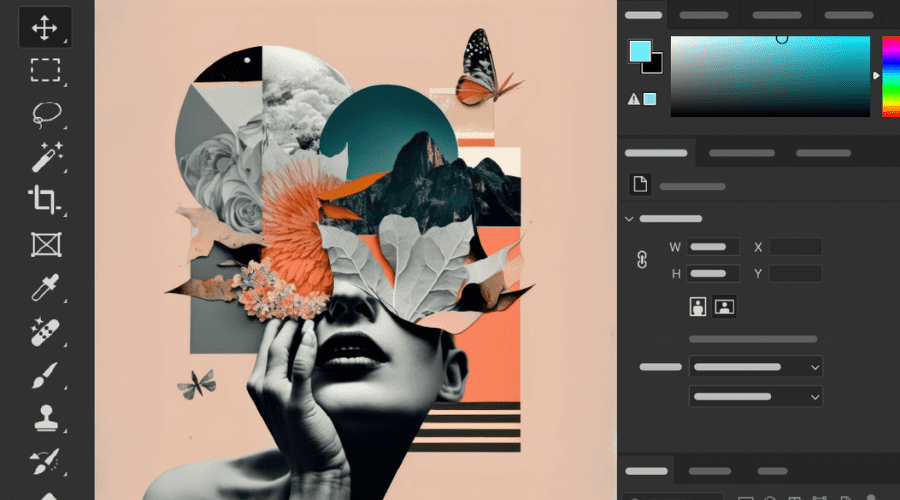Pick the Brush tool
Image resolution: width=900 pixels, height=500 pixels.
coord(45,375)
